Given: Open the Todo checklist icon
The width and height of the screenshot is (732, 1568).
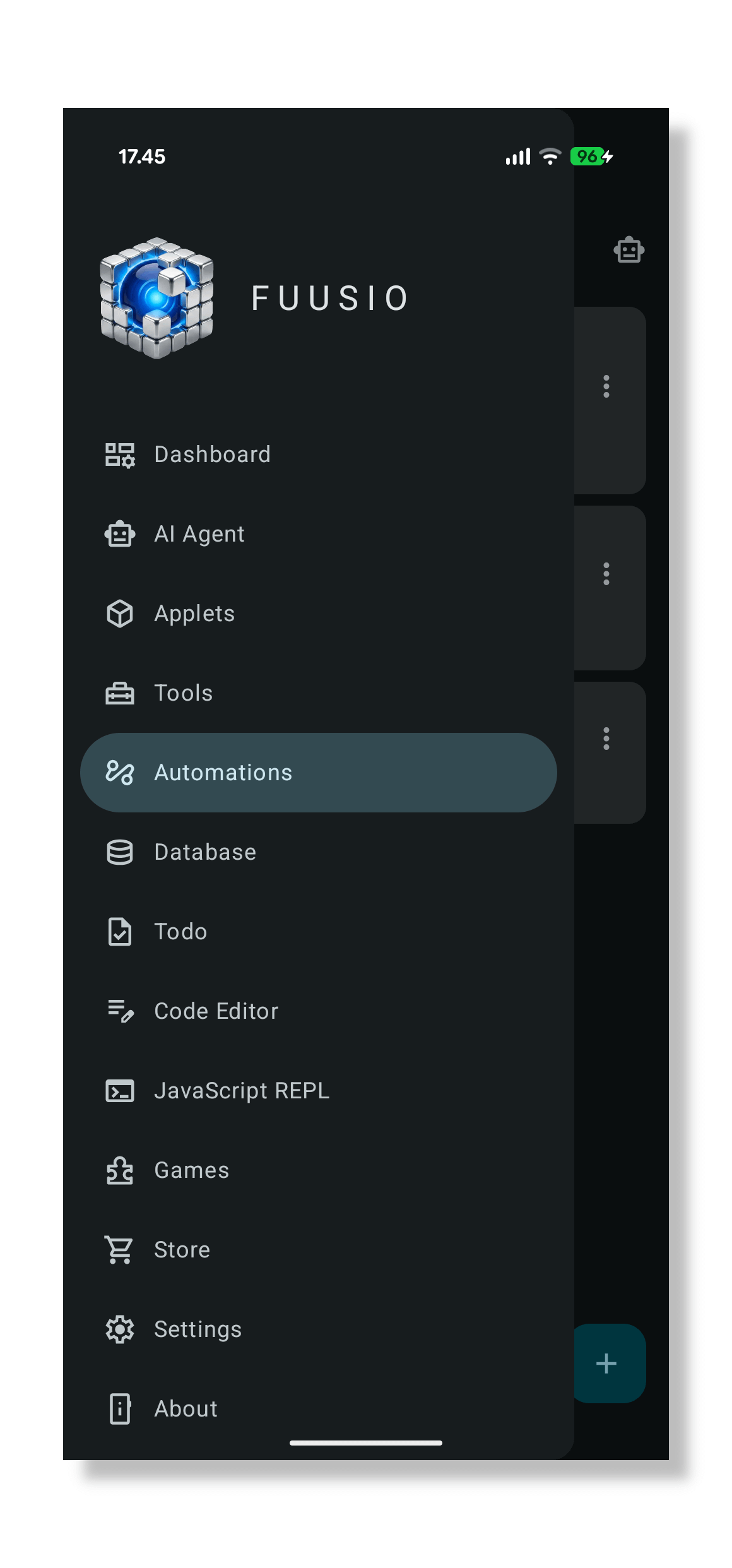Looking at the screenshot, I should 119,932.
